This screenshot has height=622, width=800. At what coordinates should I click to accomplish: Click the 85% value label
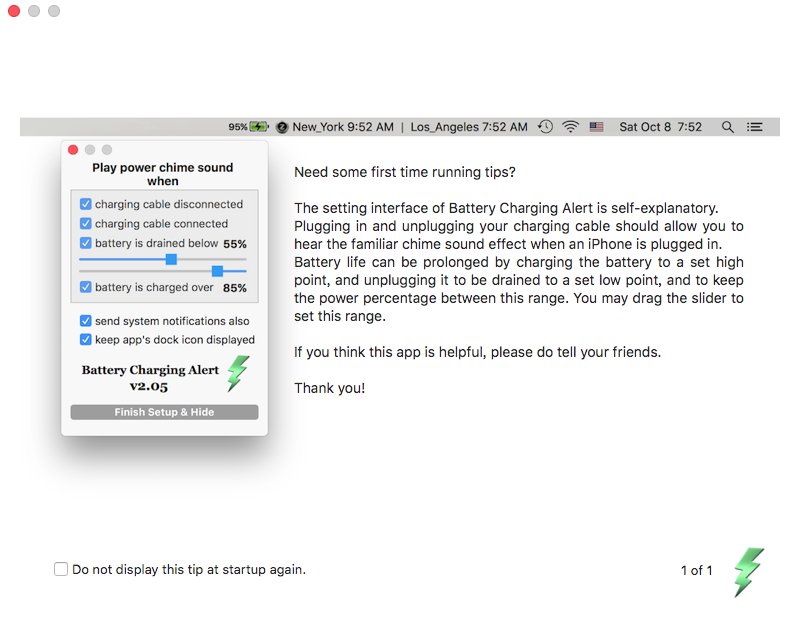tap(235, 288)
